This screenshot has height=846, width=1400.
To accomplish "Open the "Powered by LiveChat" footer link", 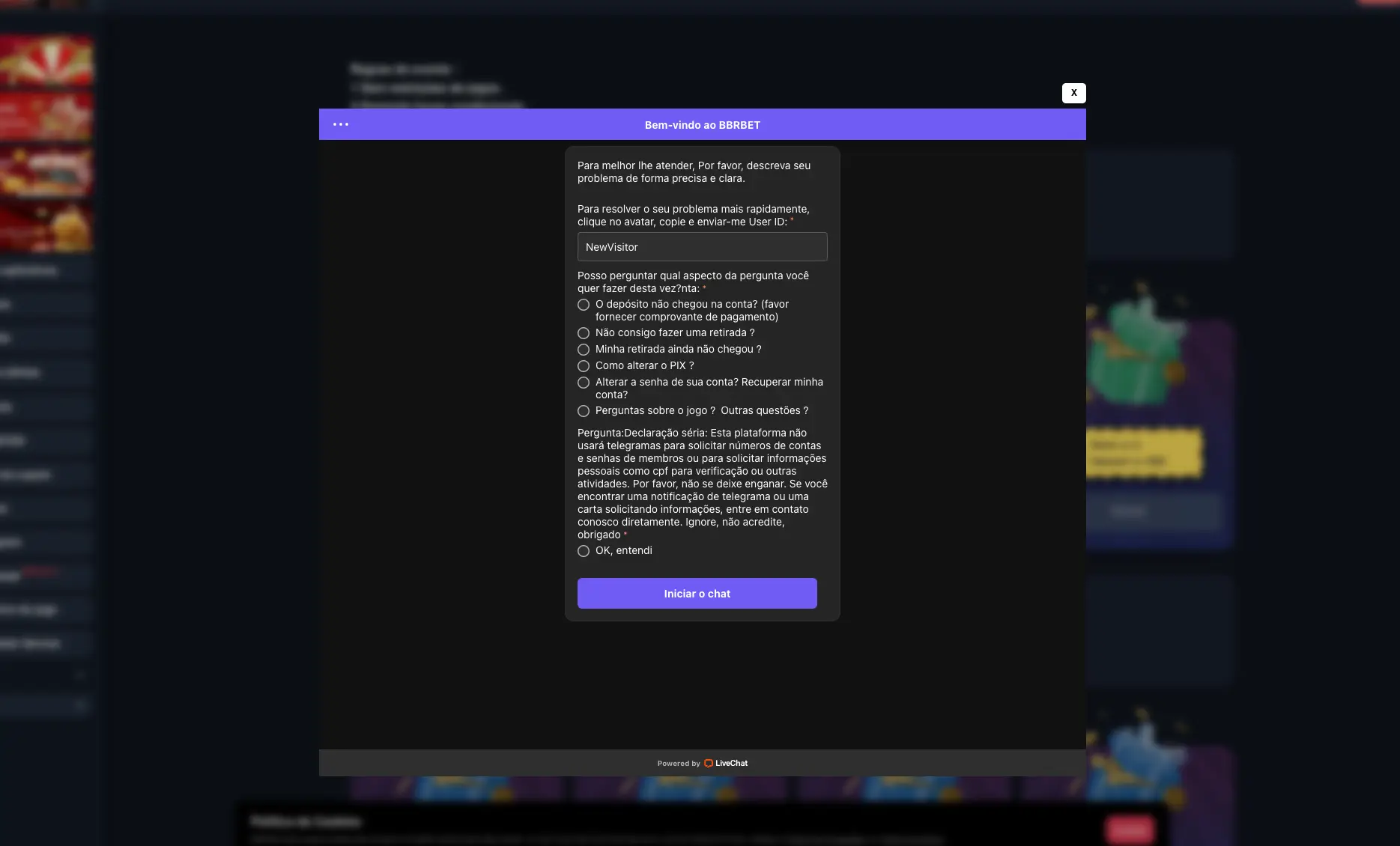I will 702,764.
